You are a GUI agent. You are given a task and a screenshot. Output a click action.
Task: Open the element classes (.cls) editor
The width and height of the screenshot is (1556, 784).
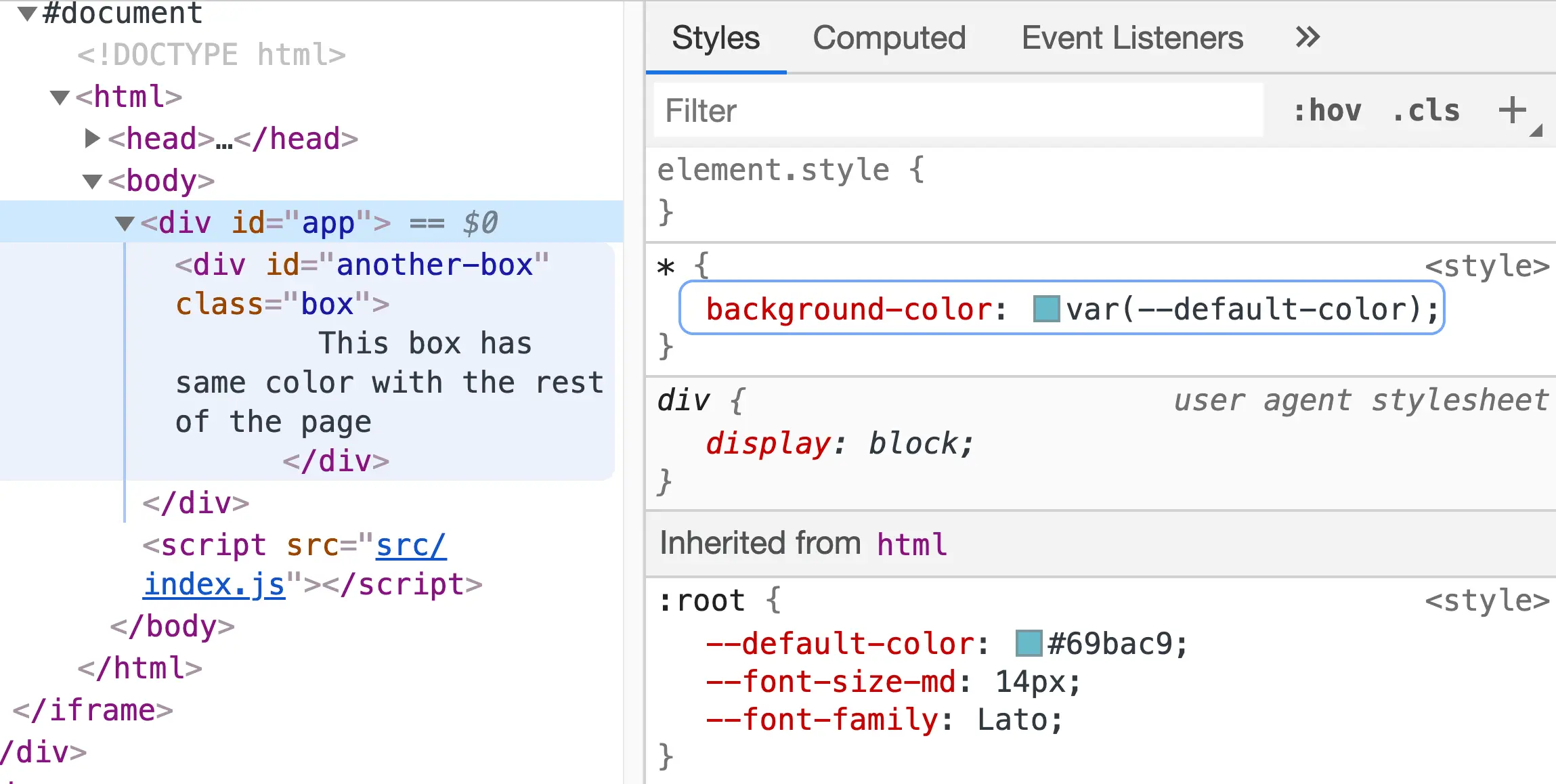(x=1425, y=110)
